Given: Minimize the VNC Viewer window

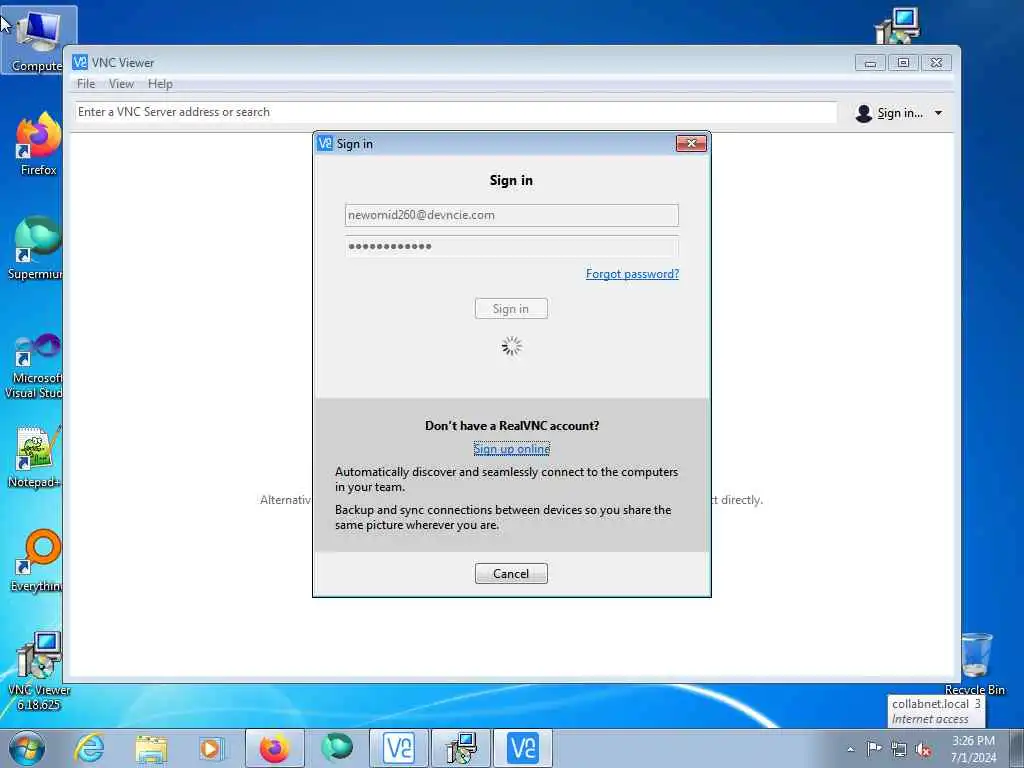Looking at the screenshot, I should 871,63.
